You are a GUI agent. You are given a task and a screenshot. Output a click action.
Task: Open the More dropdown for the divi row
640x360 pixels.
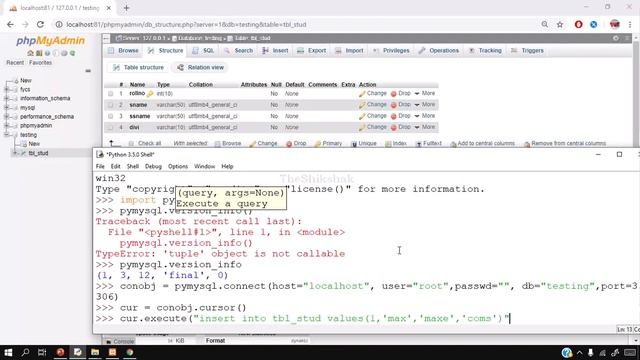click(x=424, y=127)
